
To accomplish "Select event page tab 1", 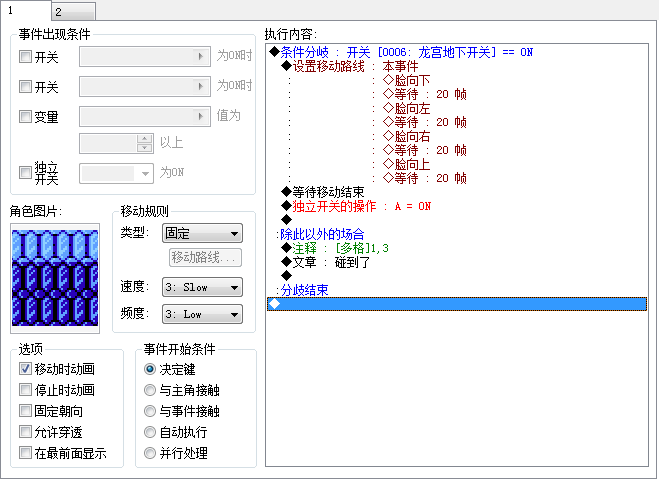I will (x=26, y=11).
